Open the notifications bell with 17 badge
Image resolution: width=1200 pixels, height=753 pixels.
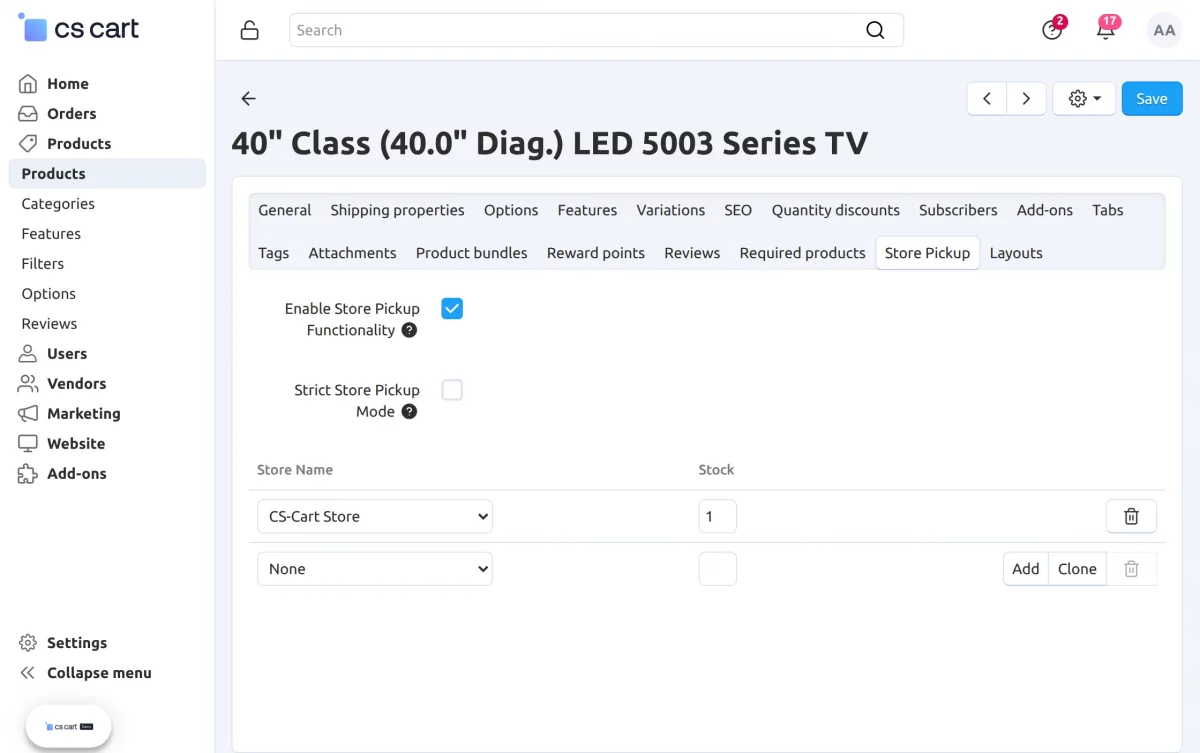click(1106, 30)
